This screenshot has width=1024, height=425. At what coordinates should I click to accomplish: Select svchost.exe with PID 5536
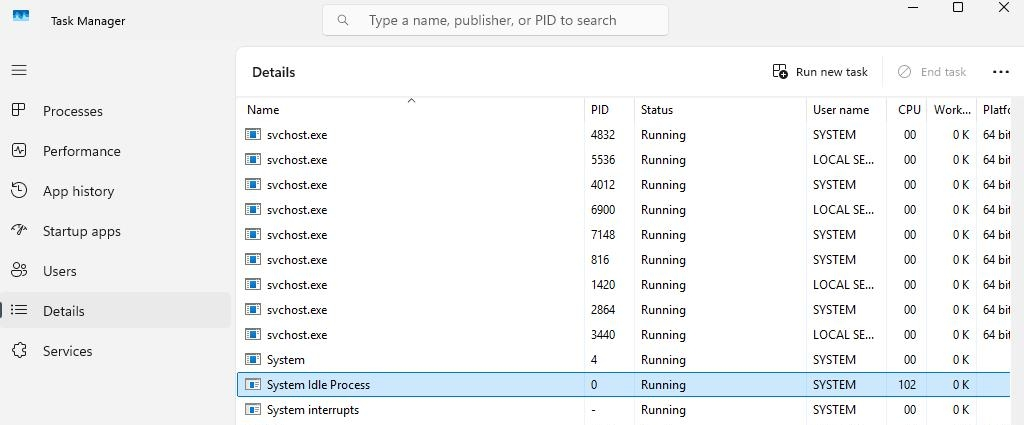(626, 160)
